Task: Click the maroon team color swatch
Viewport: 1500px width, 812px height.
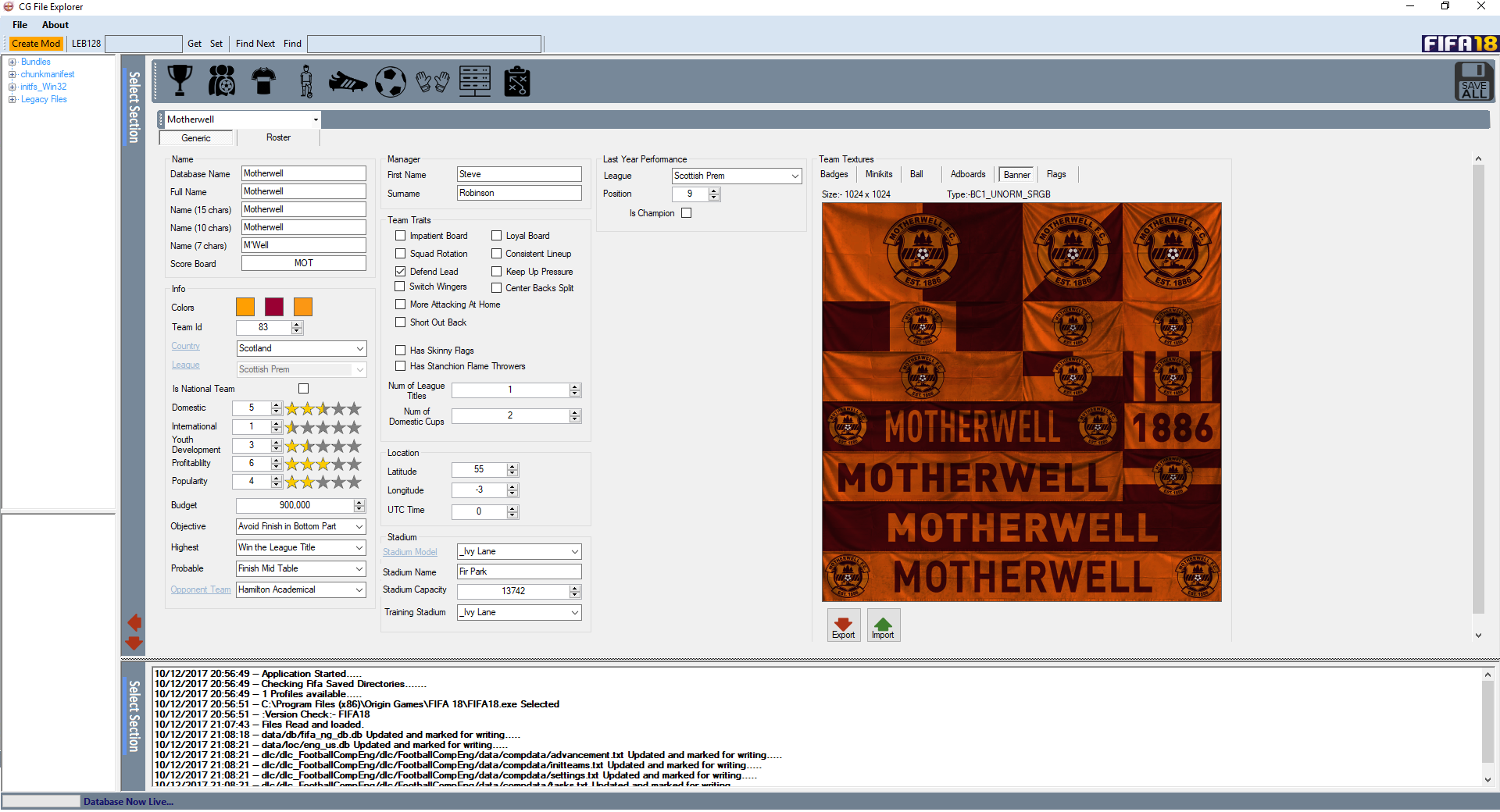Action: [x=274, y=307]
